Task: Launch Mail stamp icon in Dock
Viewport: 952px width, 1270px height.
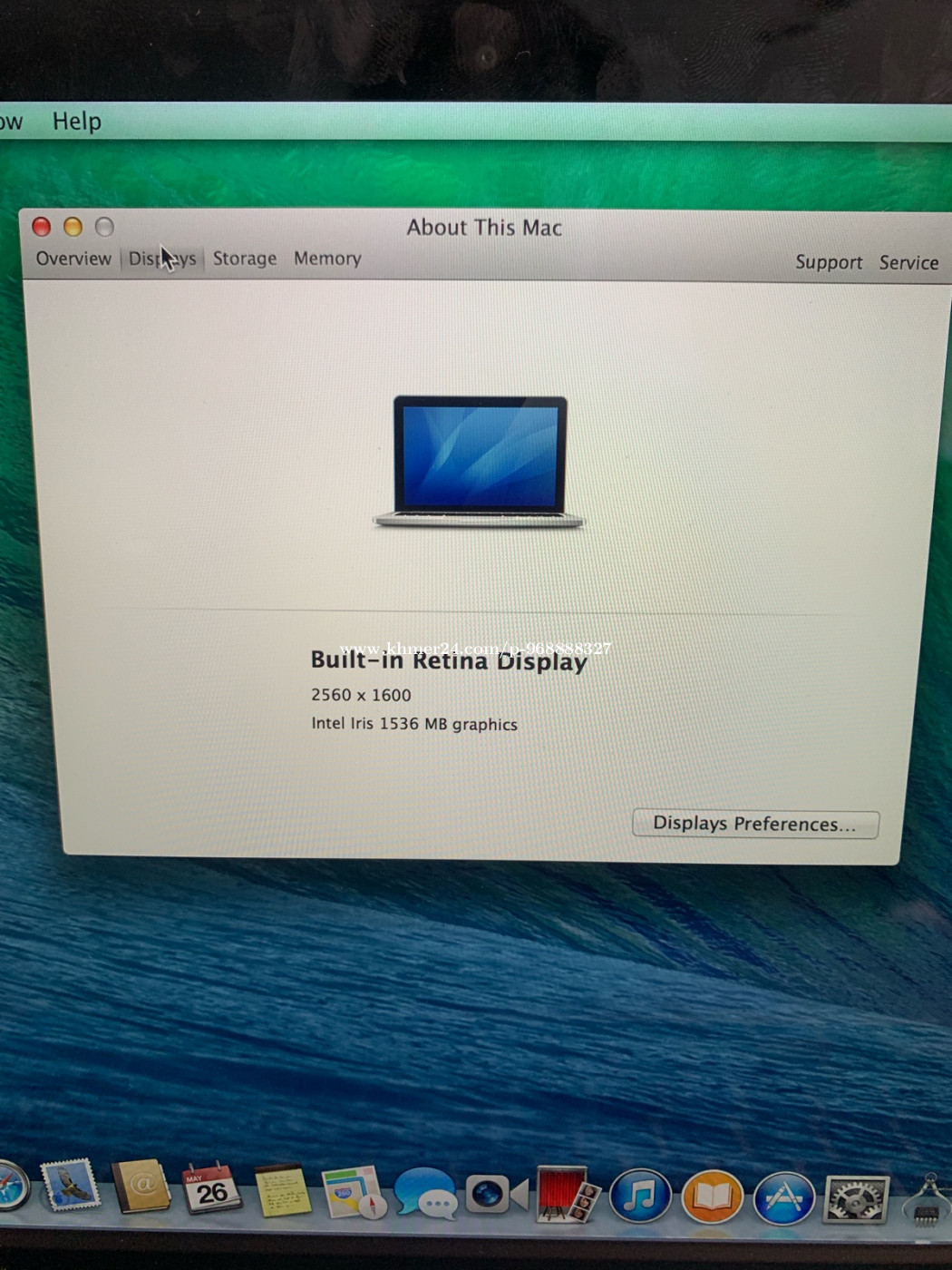Action: (71, 1186)
